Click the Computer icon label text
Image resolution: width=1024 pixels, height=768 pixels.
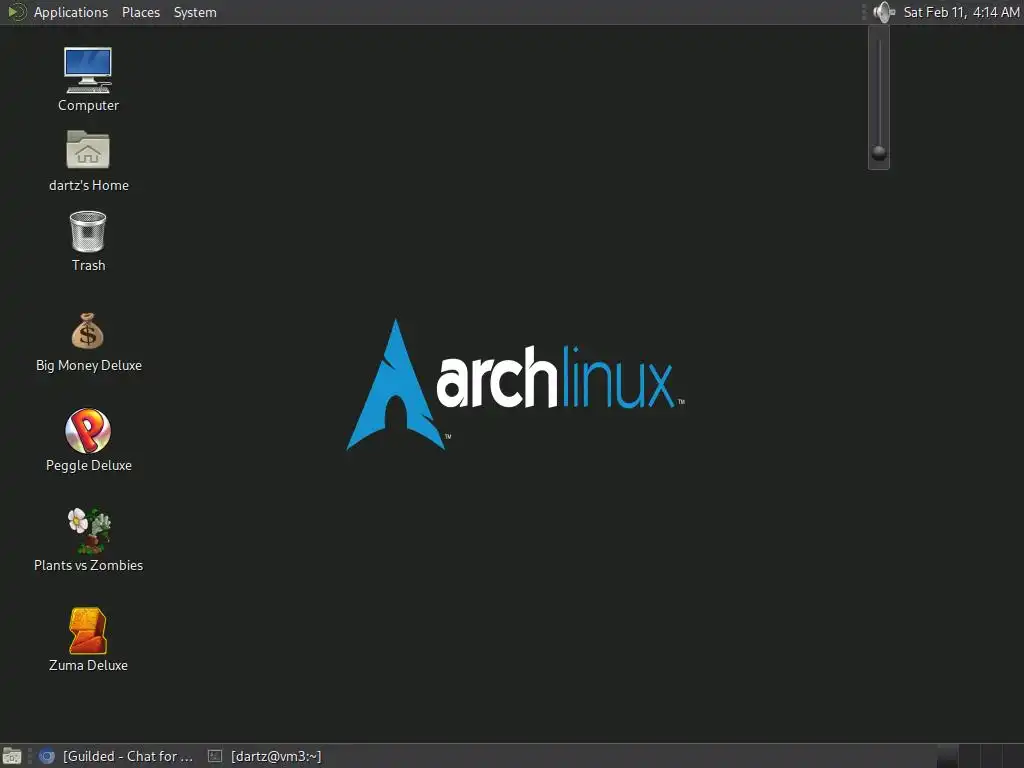pyautogui.click(x=88, y=105)
